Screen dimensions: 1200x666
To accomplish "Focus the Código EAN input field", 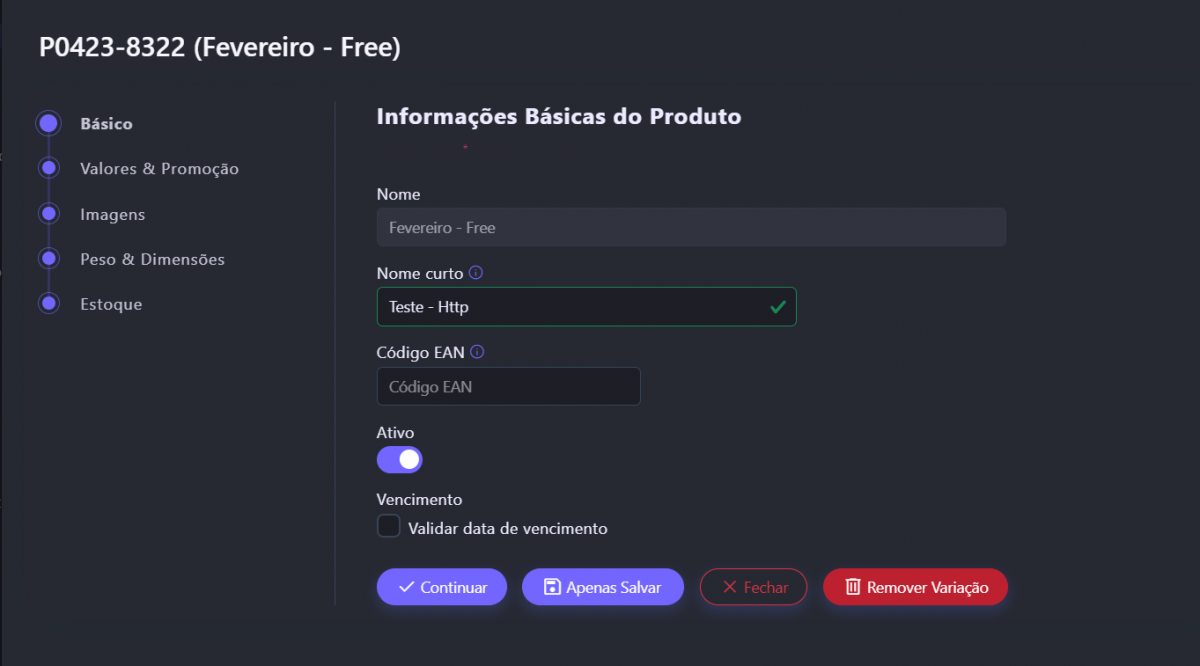I will [x=508, y=386].
